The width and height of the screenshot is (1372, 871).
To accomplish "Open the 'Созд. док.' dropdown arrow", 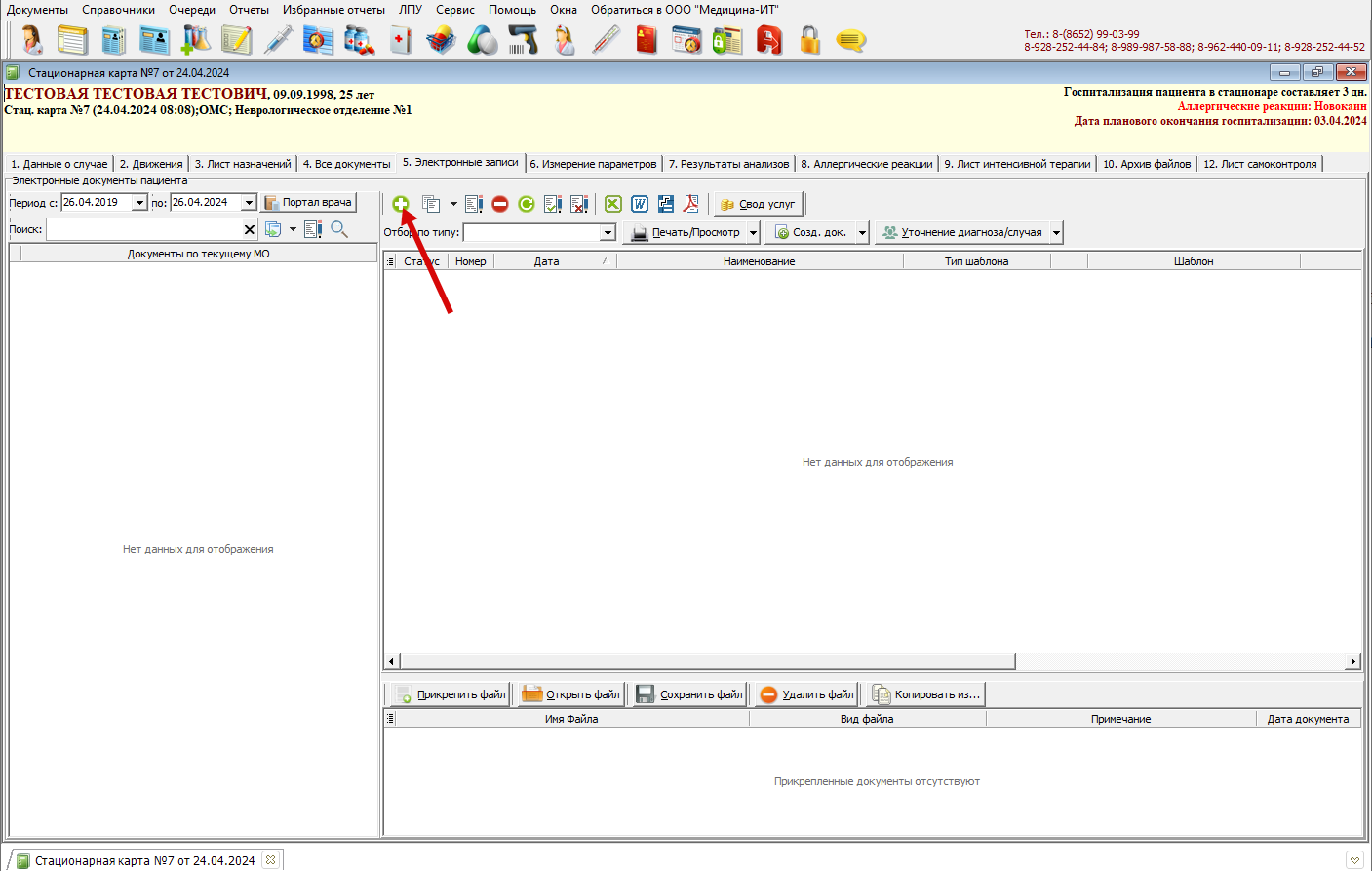I will click(x=862, y=233).
